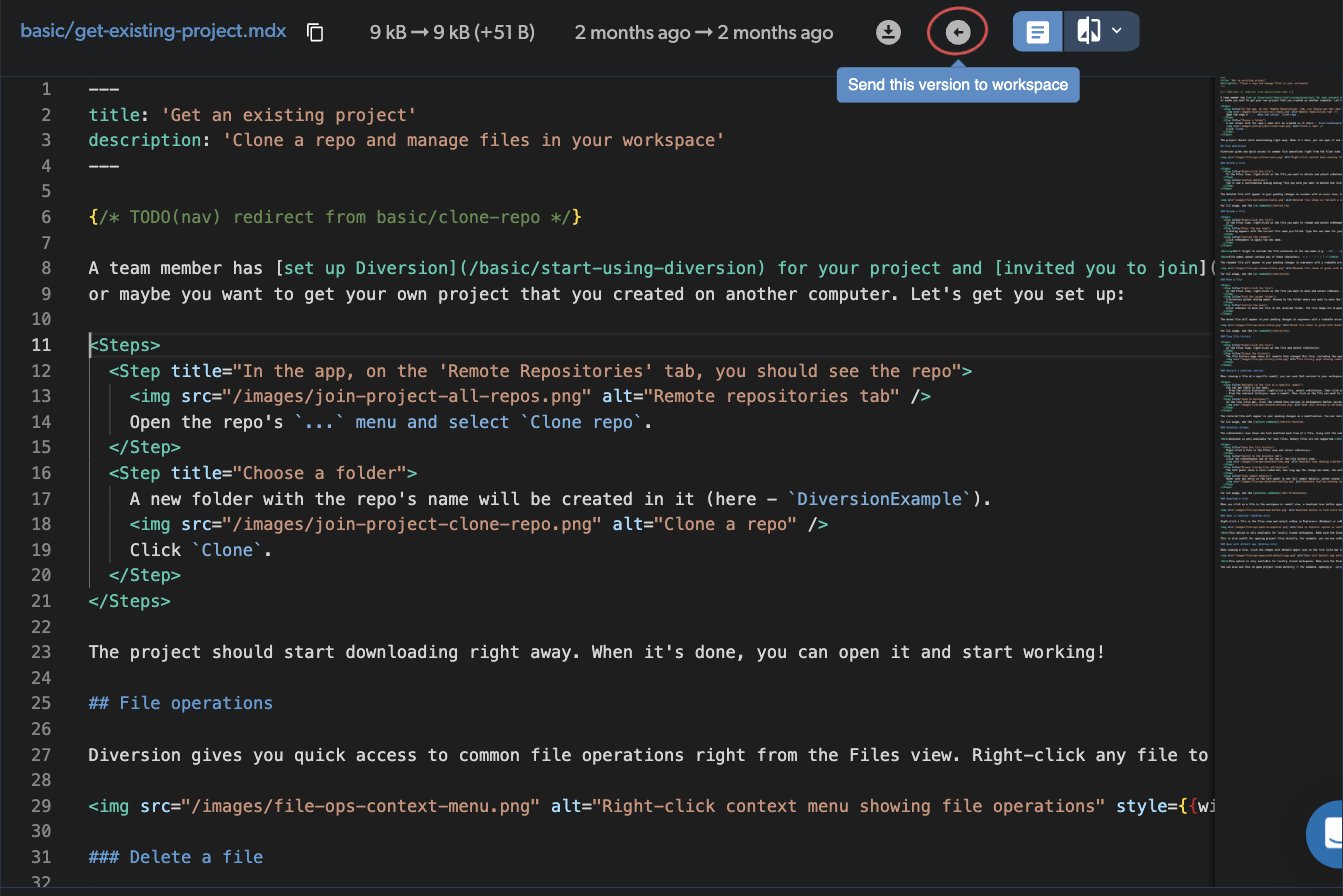Open the basic/get-existing-project.mdx file link

[x=153, y=31]
